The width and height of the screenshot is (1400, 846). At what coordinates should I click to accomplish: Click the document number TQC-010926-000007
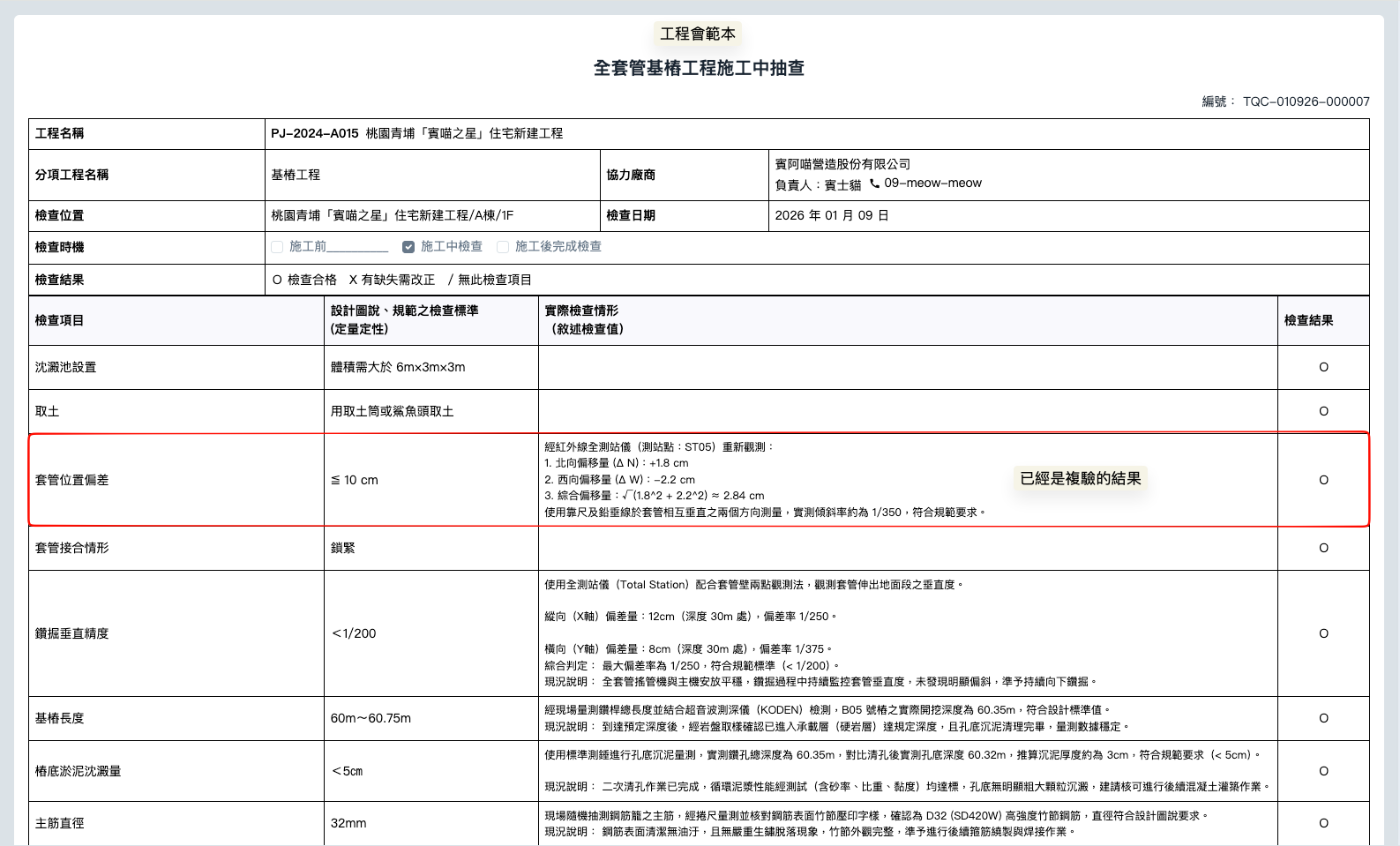(1306, 101)
